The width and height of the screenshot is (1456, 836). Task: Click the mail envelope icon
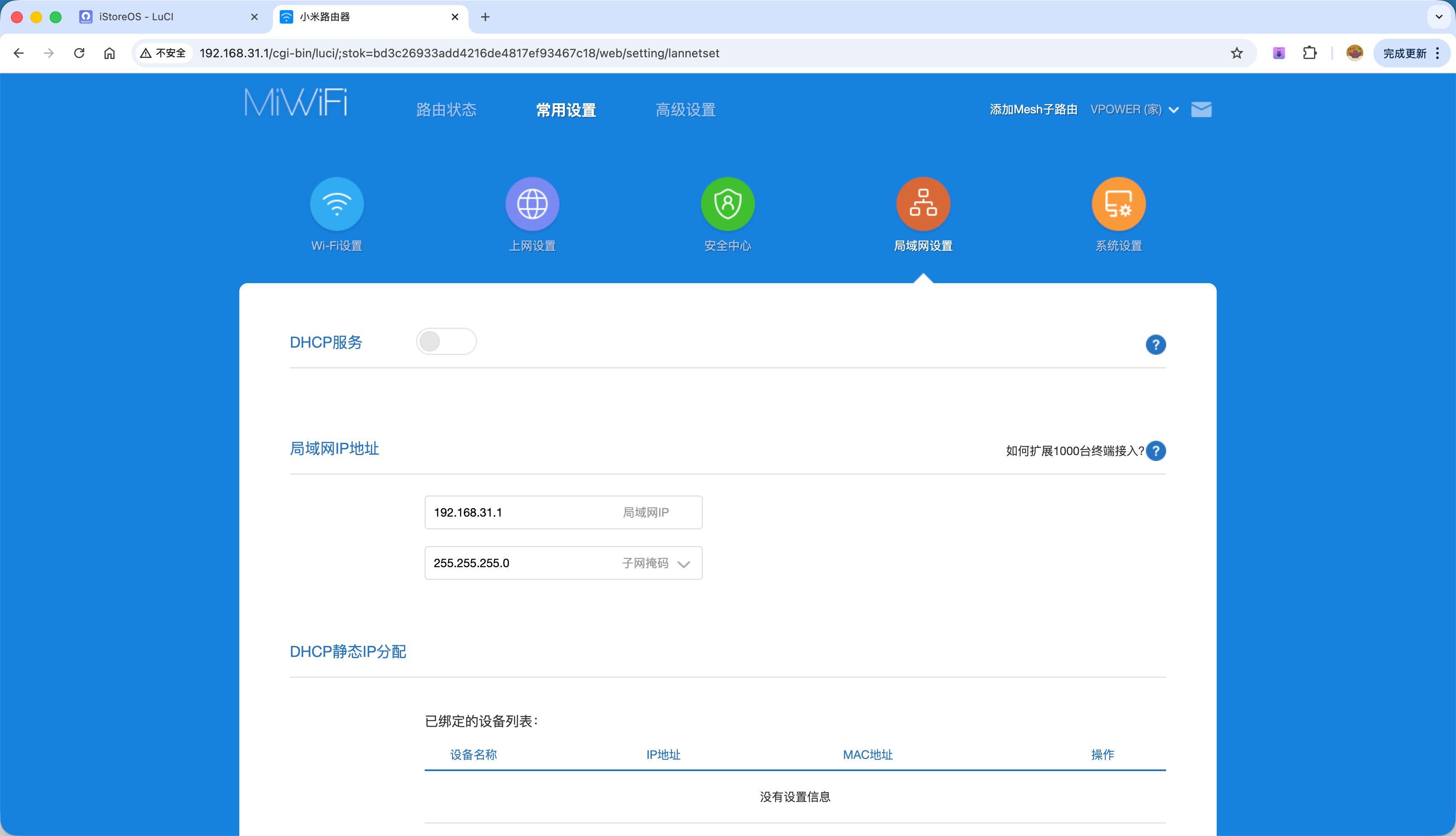(1201, 109)
